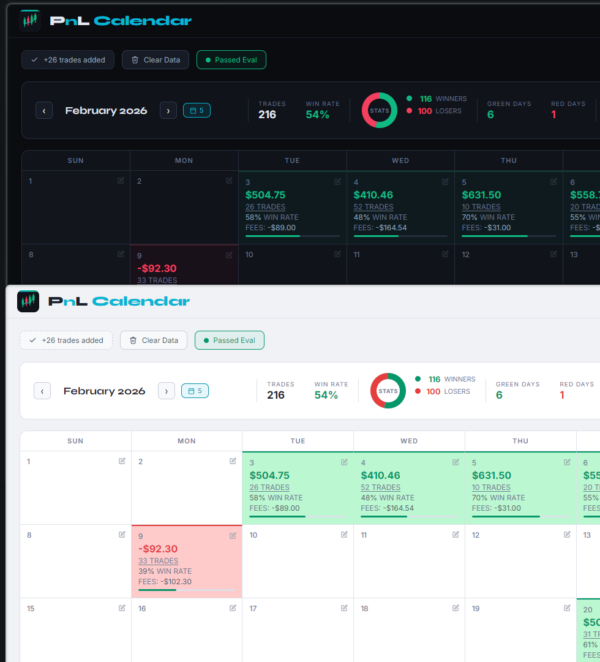The image size is (600, 662).
Task: Edit note for day 5 in light window
Action: click(567, 462)
